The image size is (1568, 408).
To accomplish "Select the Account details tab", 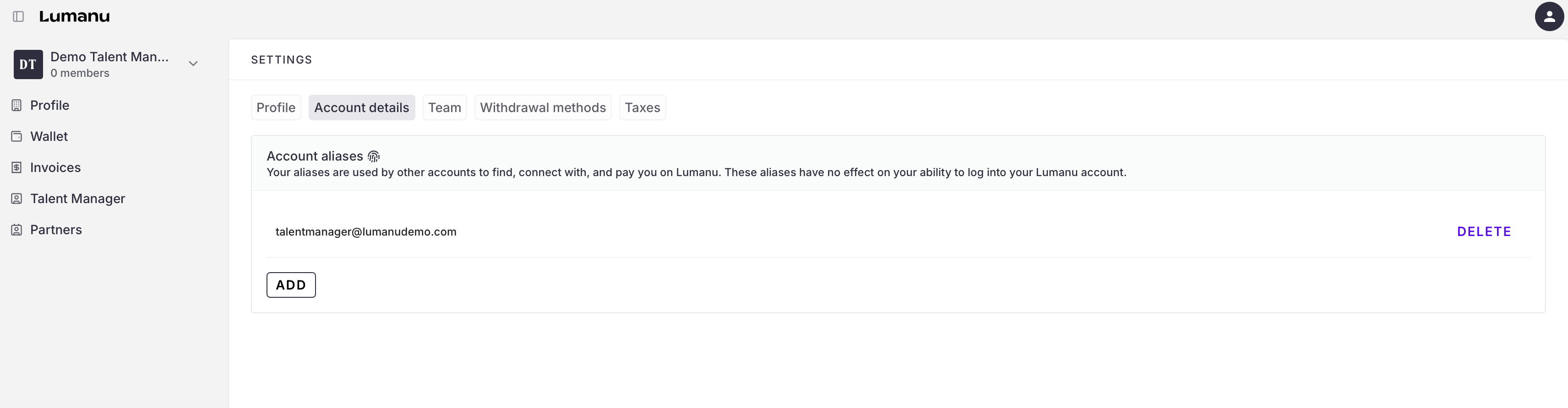I will 362,107.
